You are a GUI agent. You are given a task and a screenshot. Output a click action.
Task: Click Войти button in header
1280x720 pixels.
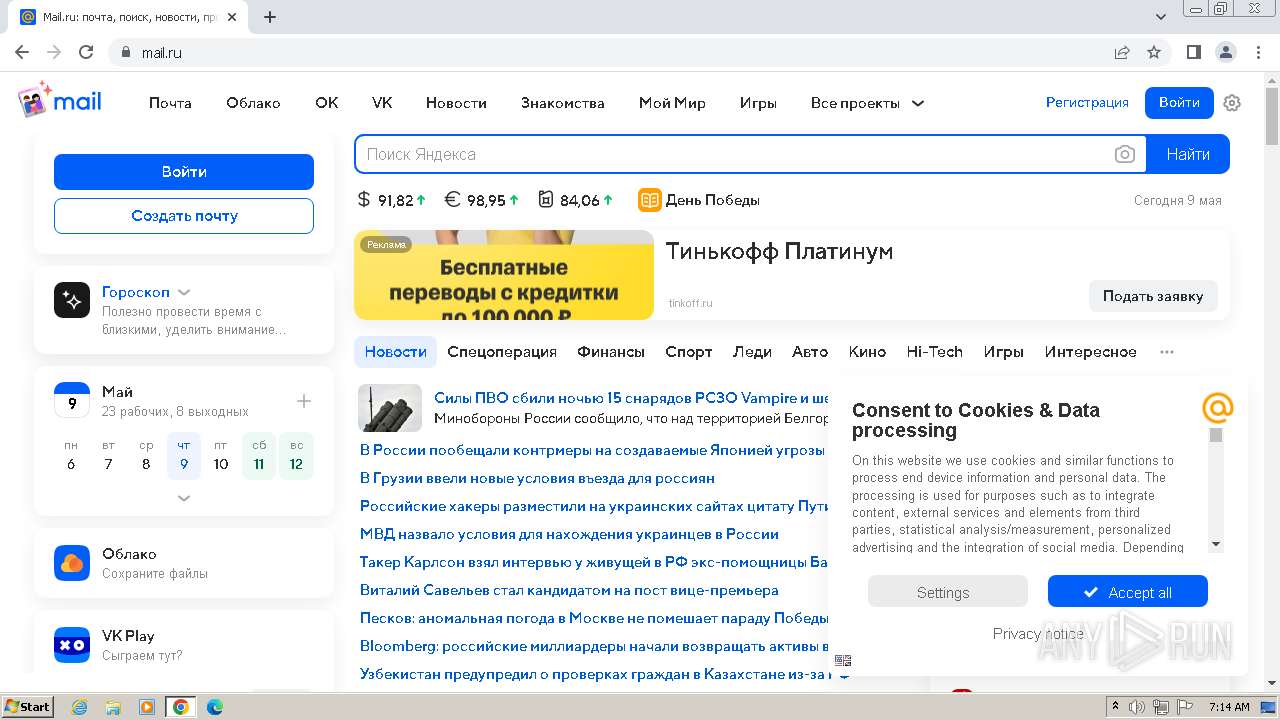pyautogui.click(x=1179, y=102)
